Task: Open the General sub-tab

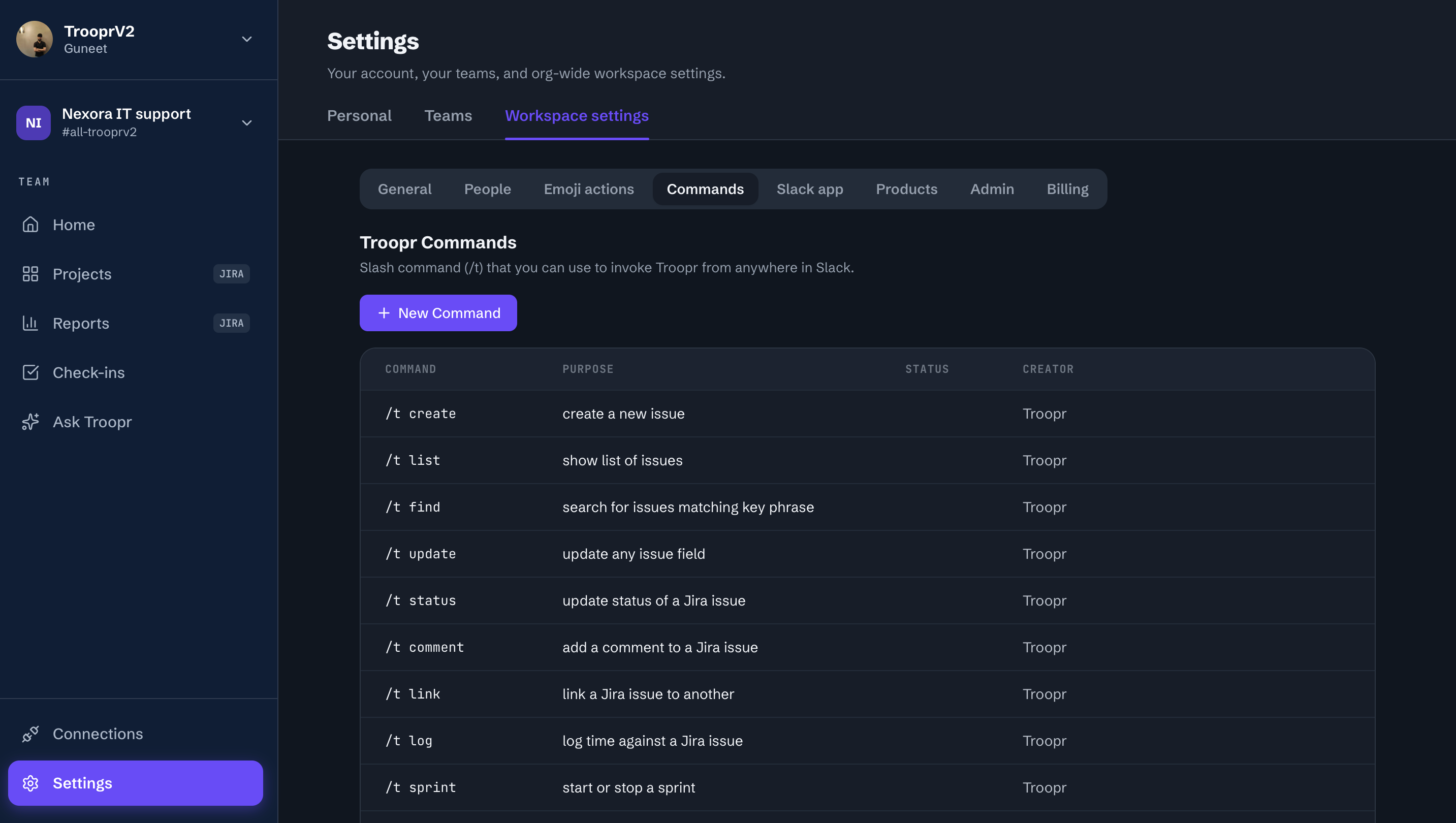Action: (x=405, y=189)
